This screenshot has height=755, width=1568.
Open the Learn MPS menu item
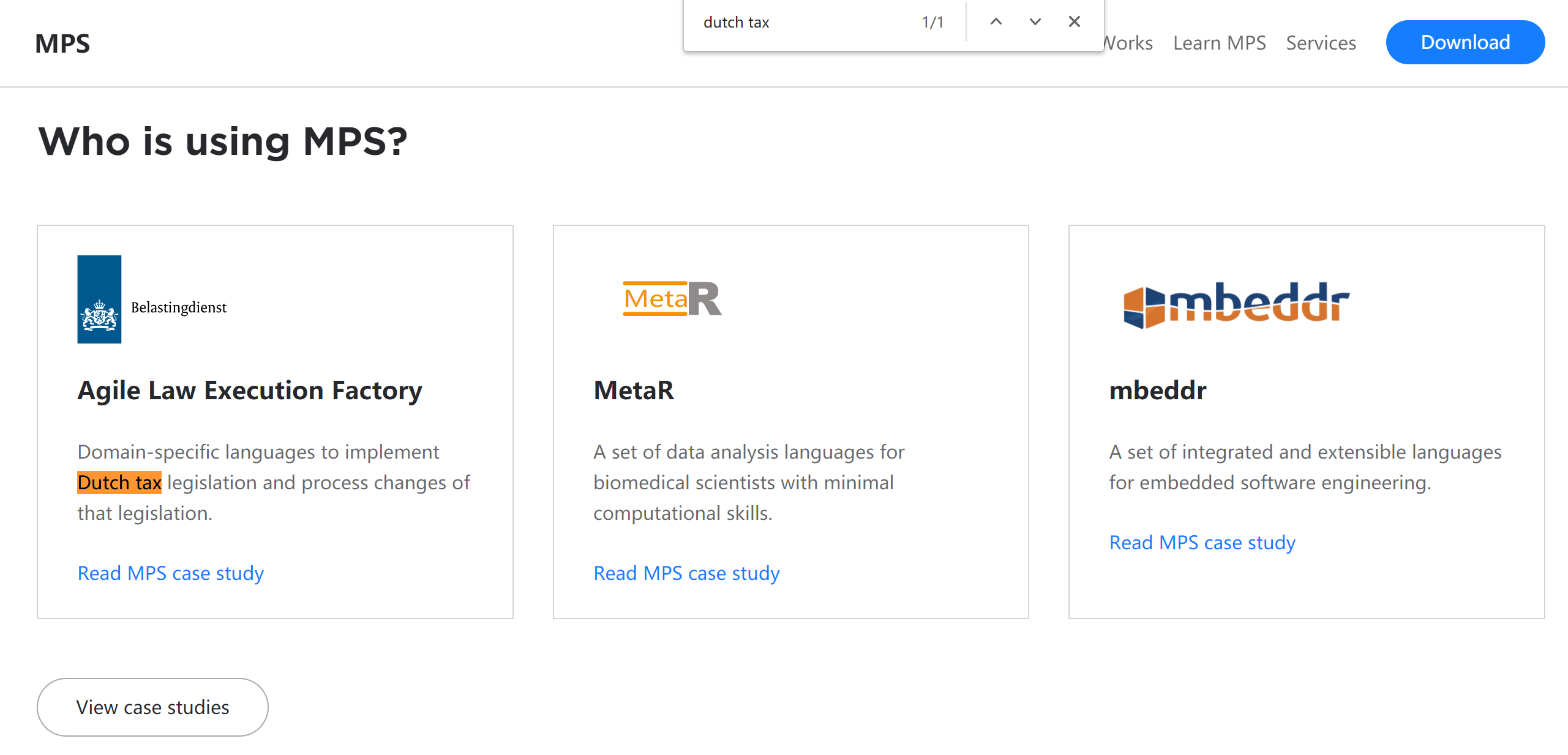(x=1218, y=43)
